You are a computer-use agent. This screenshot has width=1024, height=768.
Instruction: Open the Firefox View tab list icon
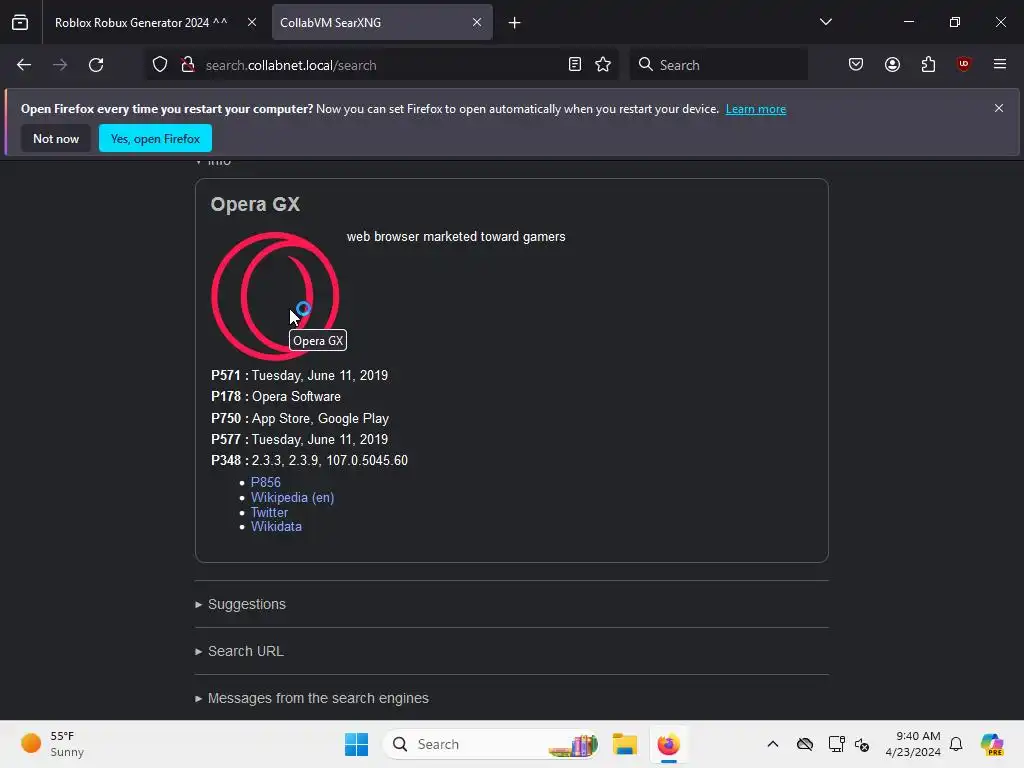coord(20,22)
